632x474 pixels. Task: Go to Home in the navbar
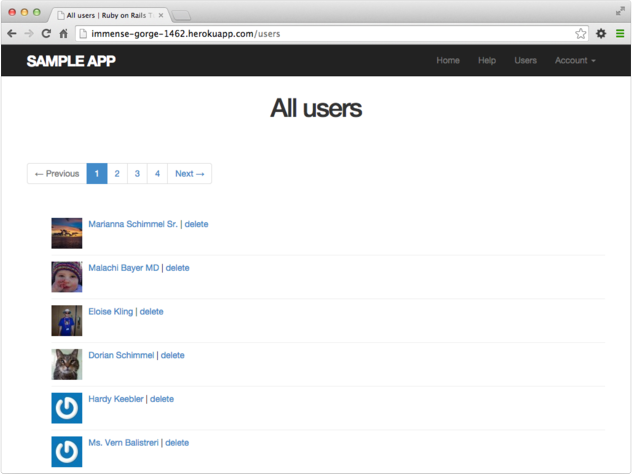[x=448, y=60]
